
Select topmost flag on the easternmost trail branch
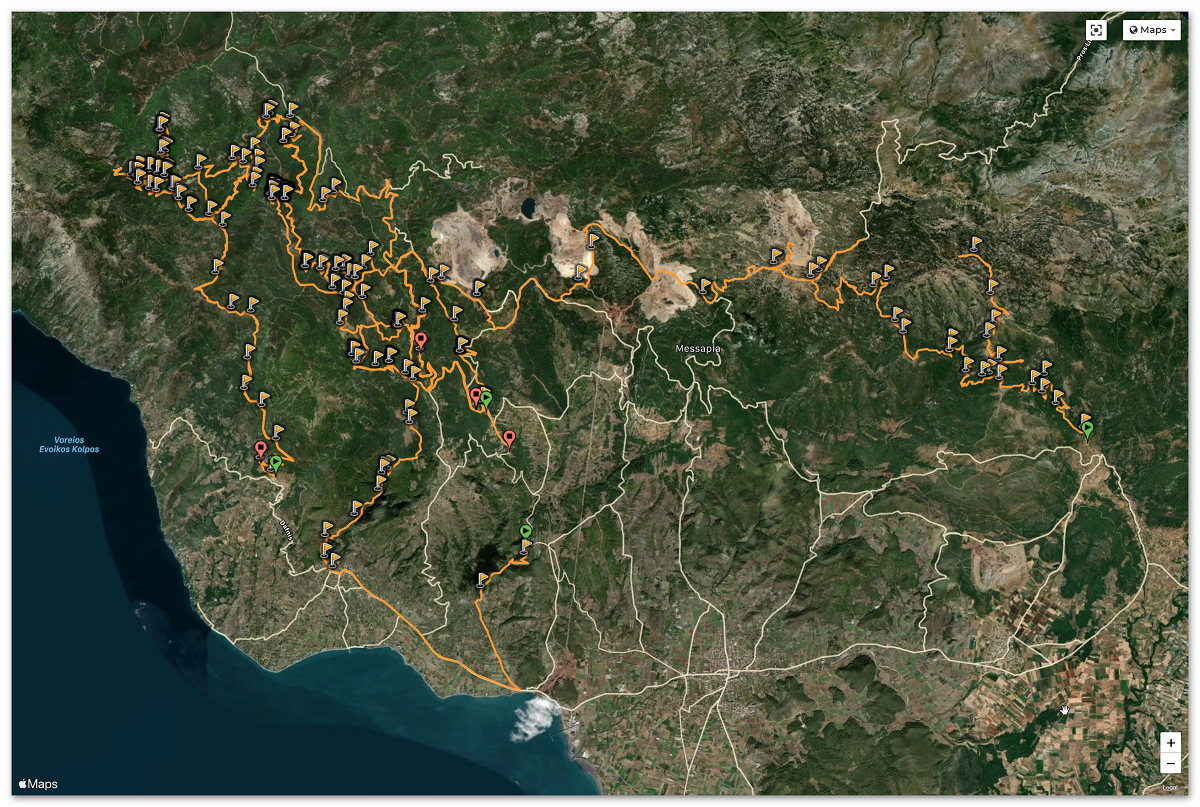click(975, 243)
